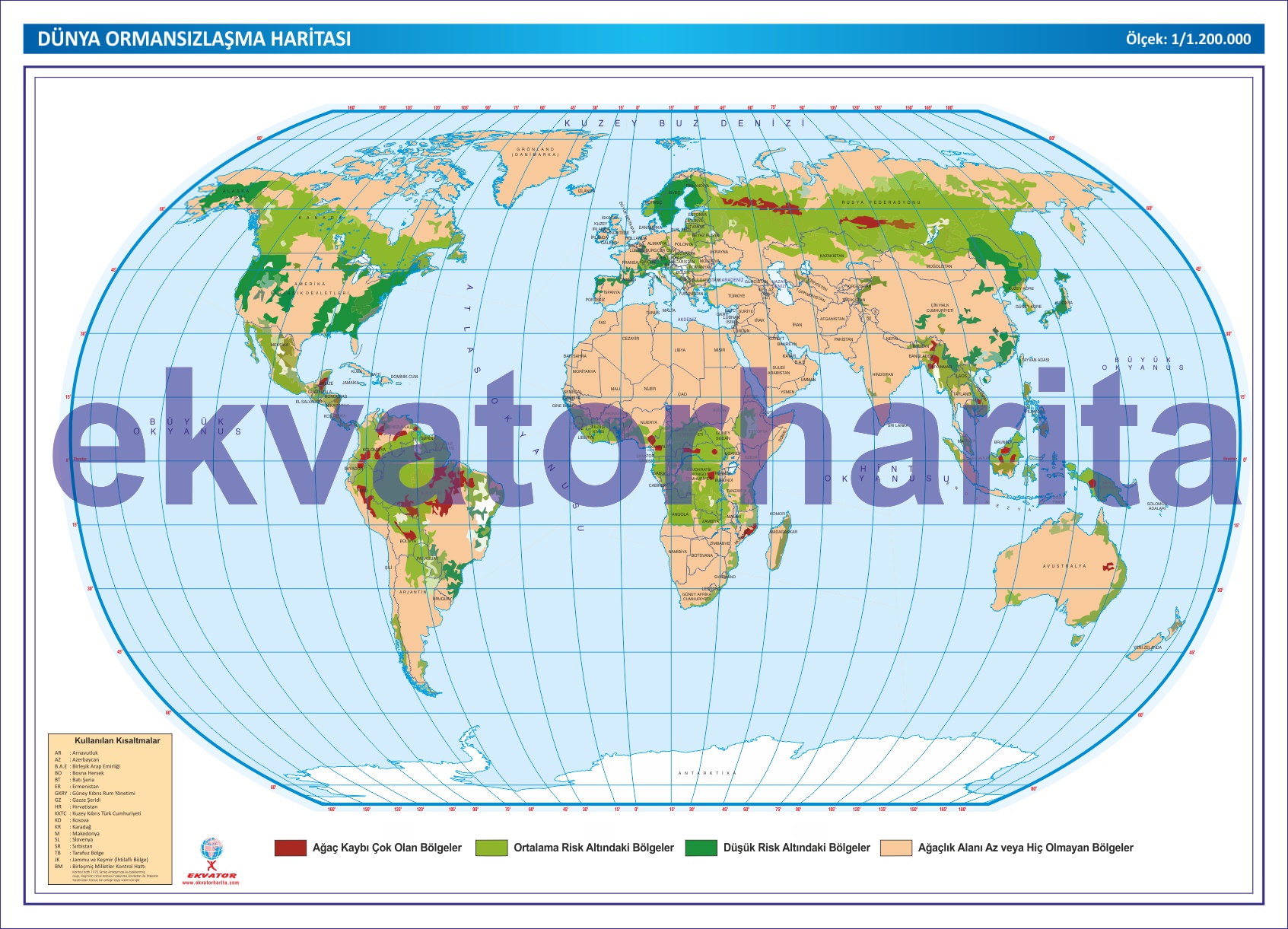Click the dark green 'Düşük Risk Altındaki Bölgeler' swatch
1288x929 pixels.
coord(701,848)
